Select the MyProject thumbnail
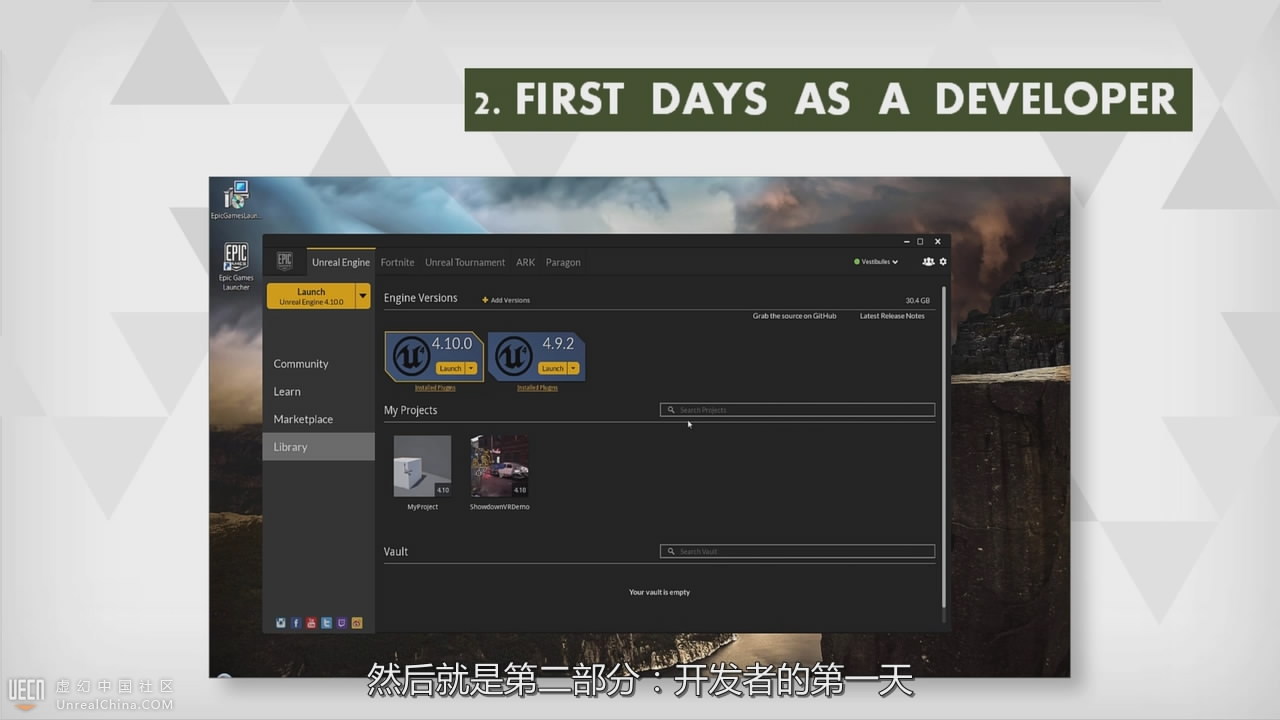1280x720 pixels. (422, 466)
